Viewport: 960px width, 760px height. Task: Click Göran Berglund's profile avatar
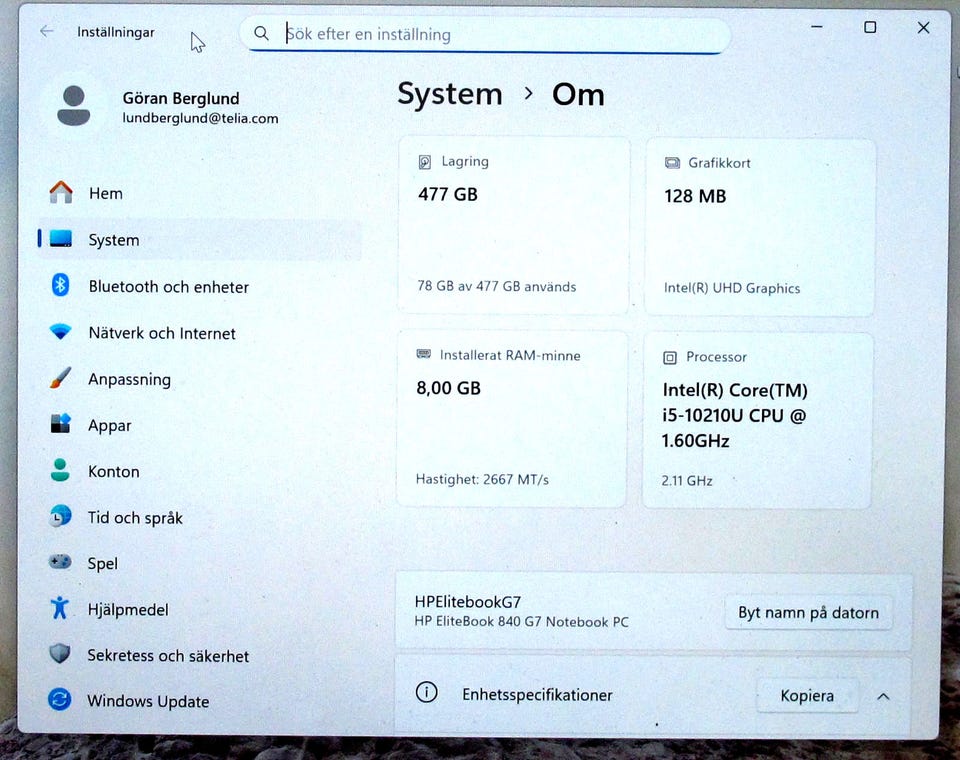[x=73, y=106]
